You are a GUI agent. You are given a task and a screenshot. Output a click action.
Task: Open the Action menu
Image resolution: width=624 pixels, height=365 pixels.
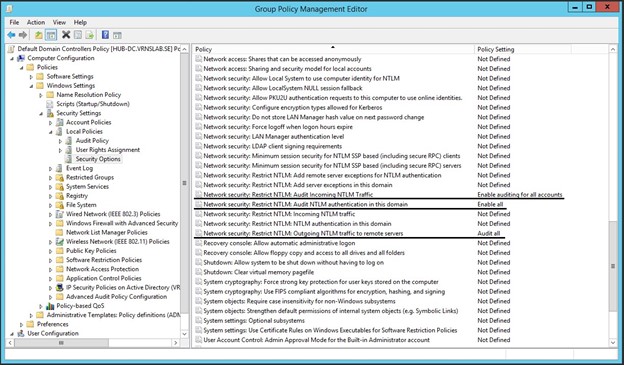pyautogui.click(x=36, y=22)
